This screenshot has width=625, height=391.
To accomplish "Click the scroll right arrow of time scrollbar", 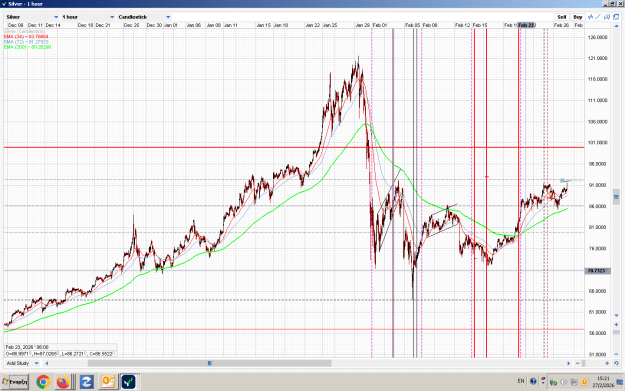I will tap(568, 363).
